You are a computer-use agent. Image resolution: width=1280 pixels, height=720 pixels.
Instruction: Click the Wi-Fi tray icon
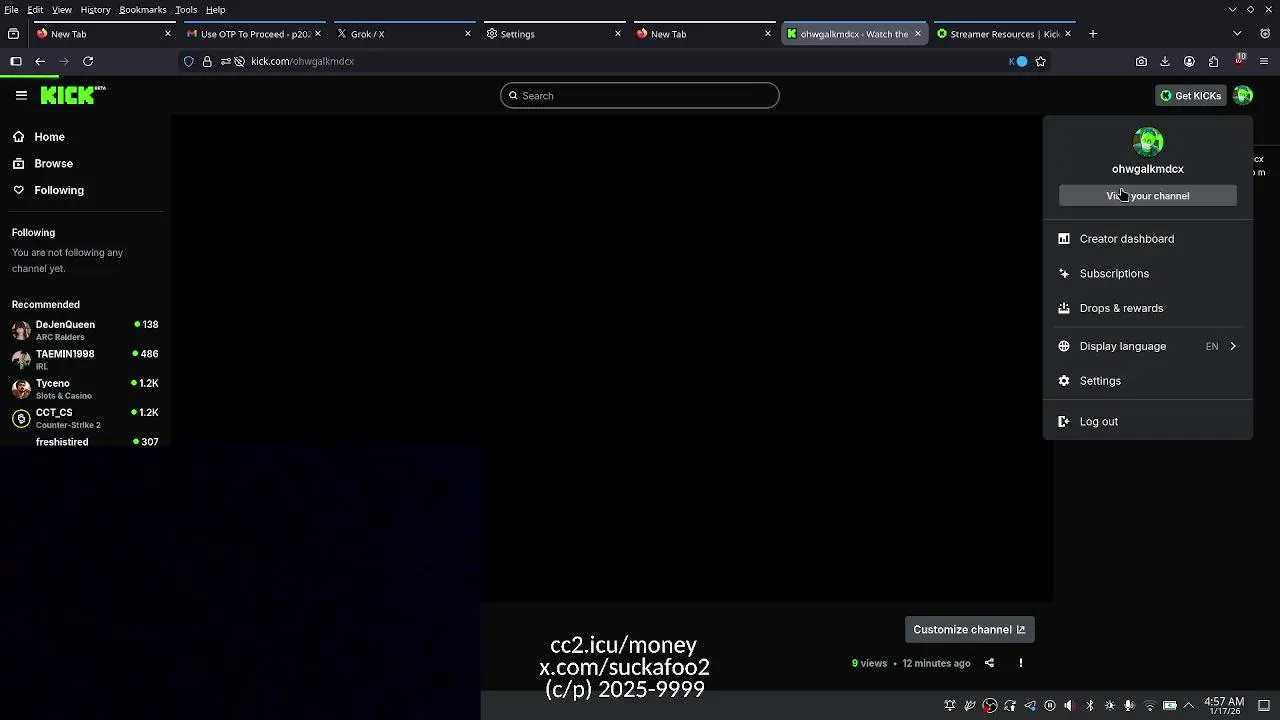click(x=1149, y=705)
